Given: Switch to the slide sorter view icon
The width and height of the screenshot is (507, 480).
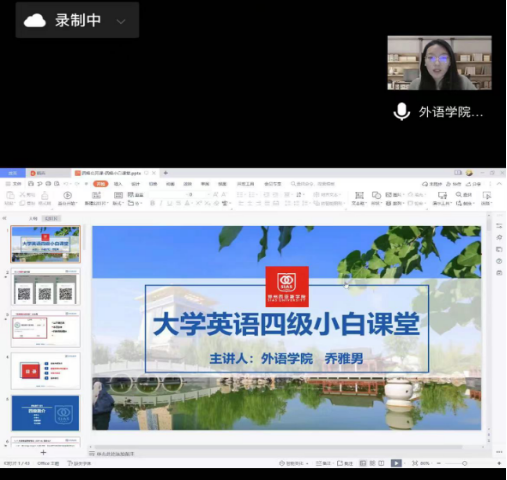Looking at the screenshot, I should [x=372, y=463].
